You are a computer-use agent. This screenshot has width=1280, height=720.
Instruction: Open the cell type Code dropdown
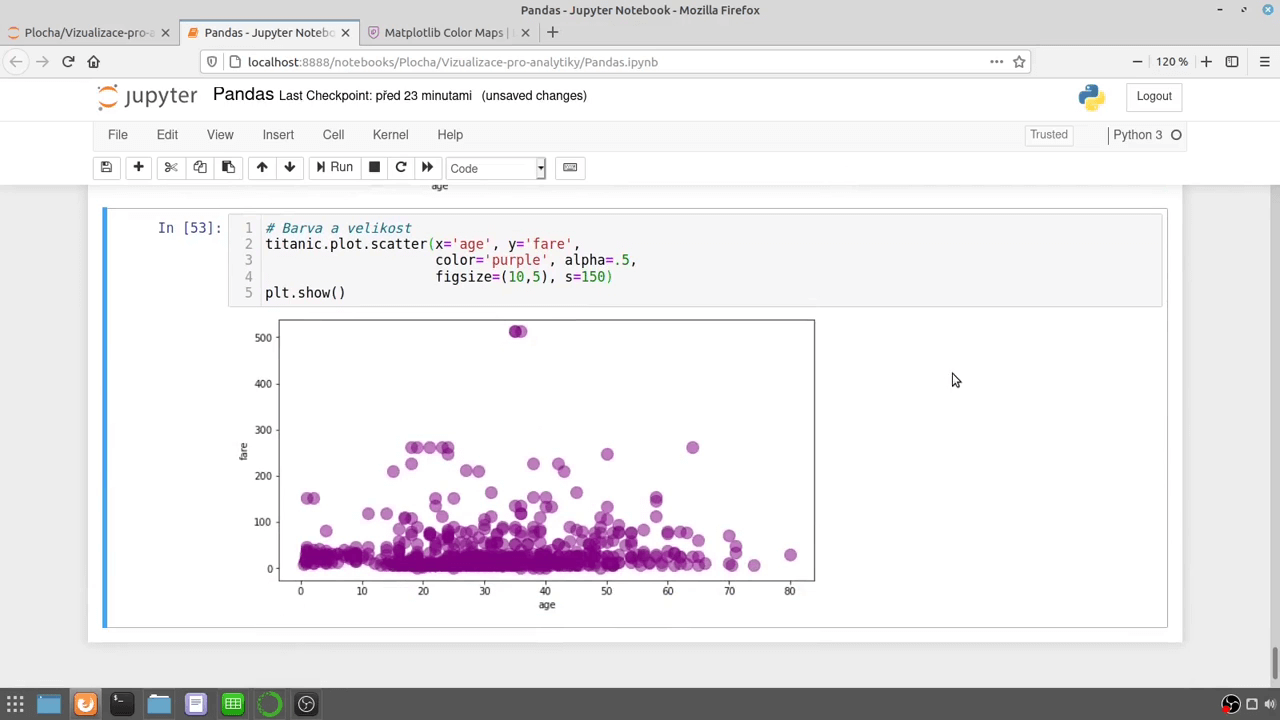pyautogui.click(x=496, y=168)
